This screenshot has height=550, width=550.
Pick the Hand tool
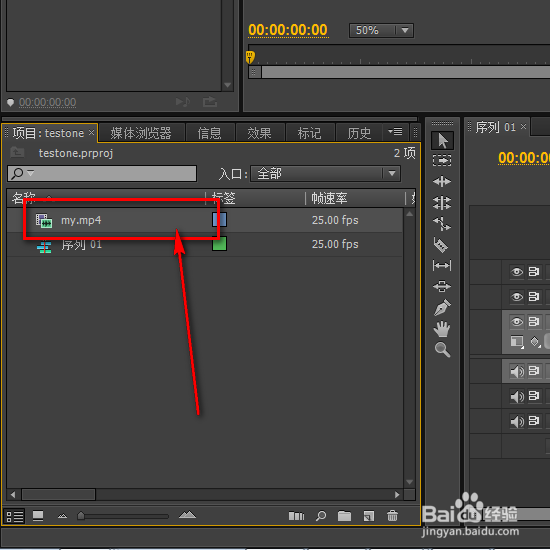click(x=442, y=329)
